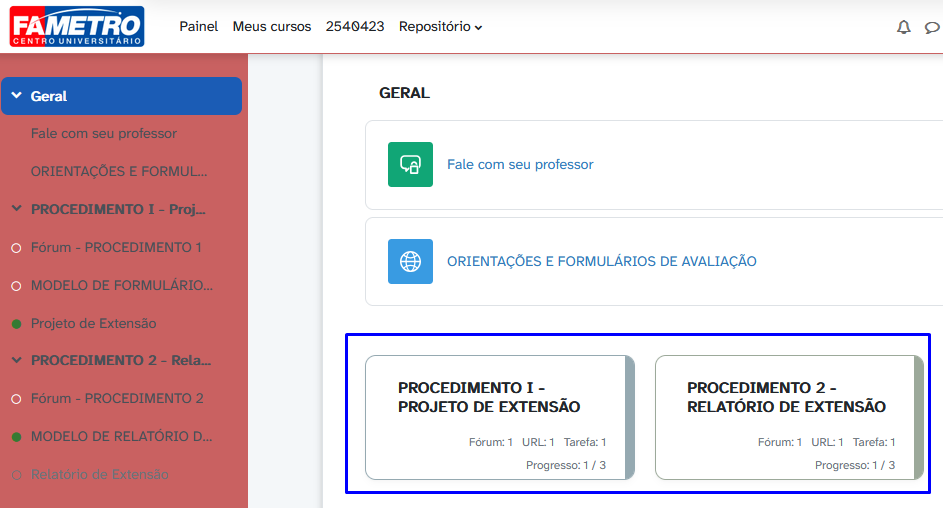Viewport: 943px width, 508px height.
Task: Click the blue globe icon for Orientações
Action: click(410, 262)
